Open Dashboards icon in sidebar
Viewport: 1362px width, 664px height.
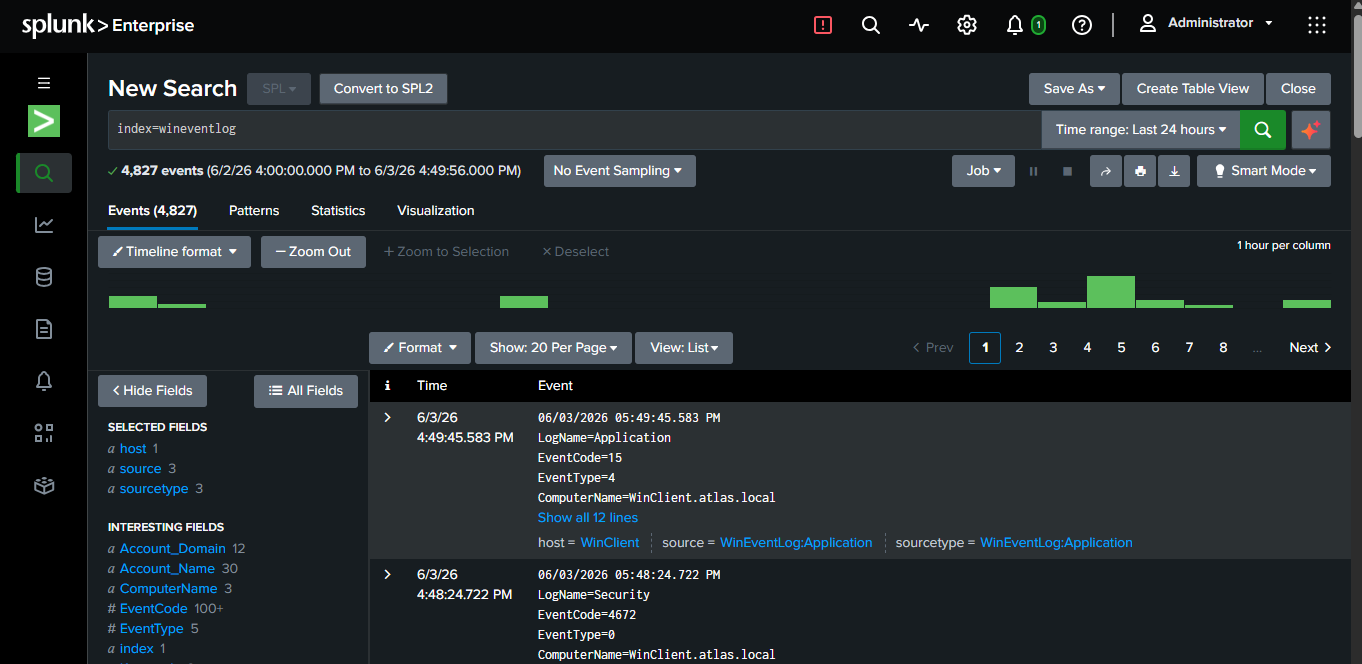point(44,433)
